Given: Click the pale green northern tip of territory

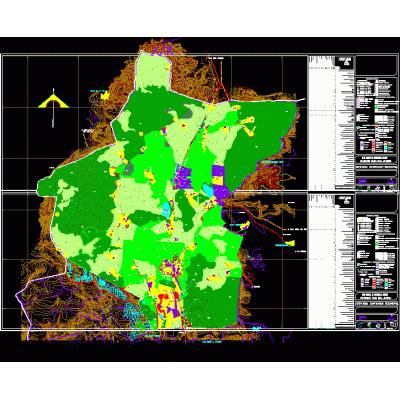Looking at the screenshot, I should pos(154,71).
